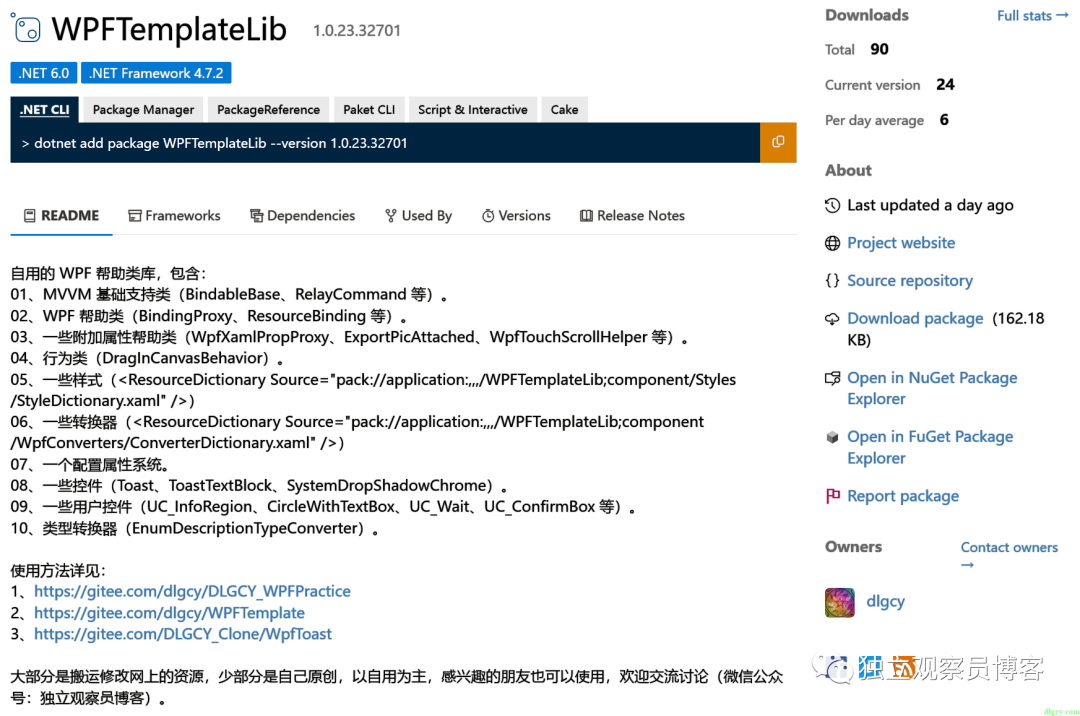Open the dlgcy owner profile link
Image resolution: width=1080 pixels, height=716 pixels.
[885, 601]
